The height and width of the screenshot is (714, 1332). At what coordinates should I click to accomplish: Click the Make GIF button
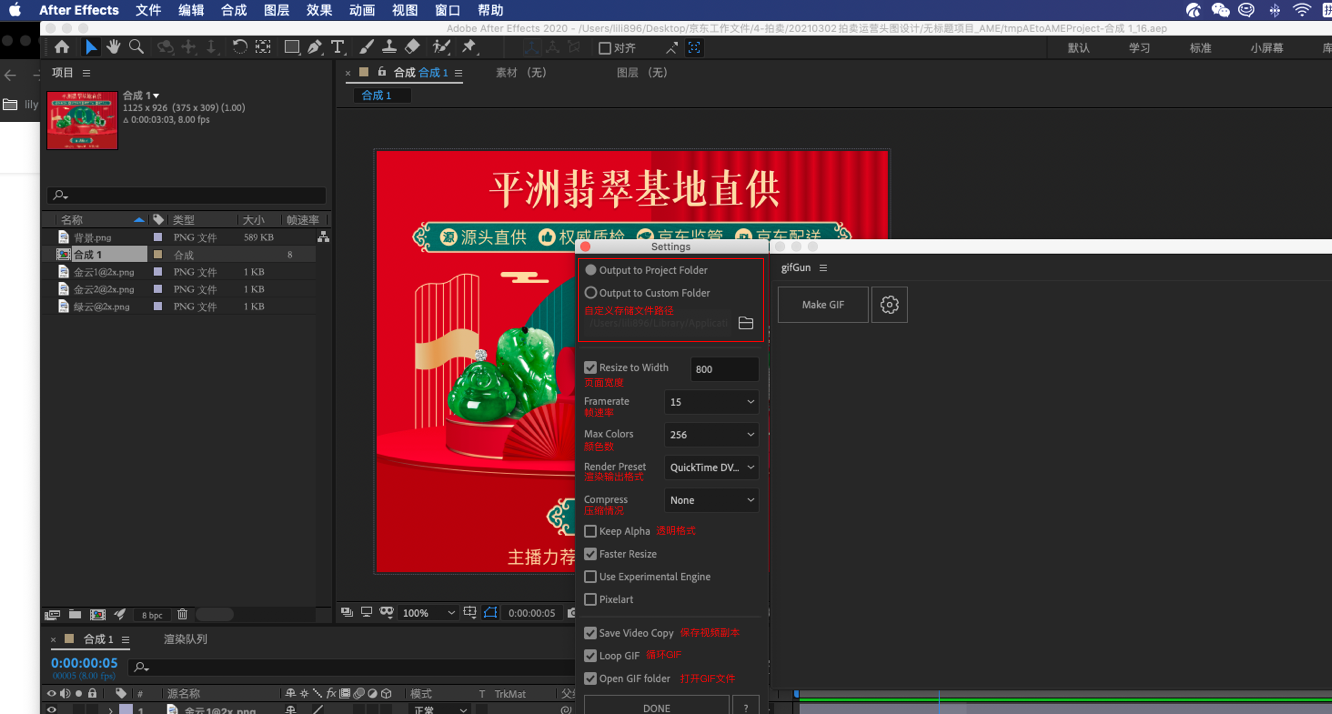[x=823, y=304]
